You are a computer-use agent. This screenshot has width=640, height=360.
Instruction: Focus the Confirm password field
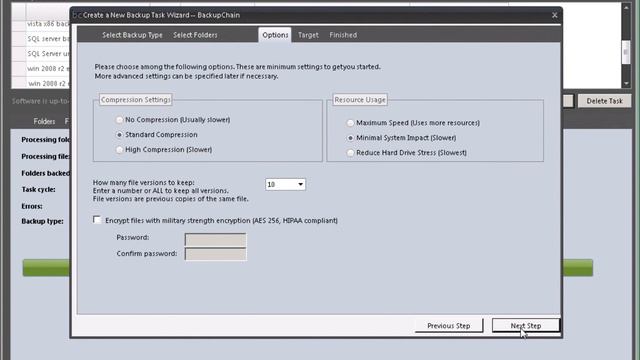(x=216, y=254)
